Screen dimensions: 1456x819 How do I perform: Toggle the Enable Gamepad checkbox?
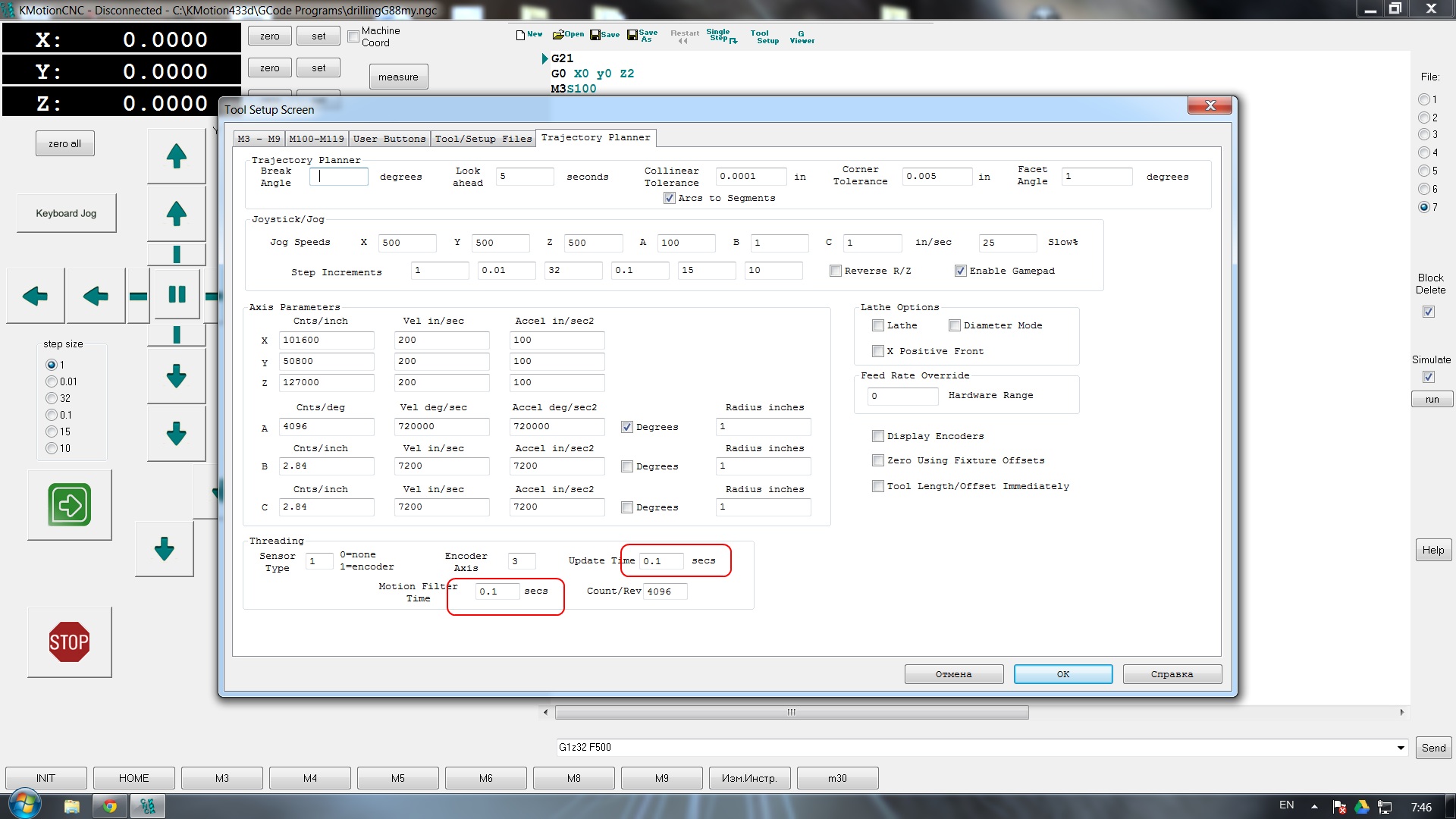(x=960, y=271)
